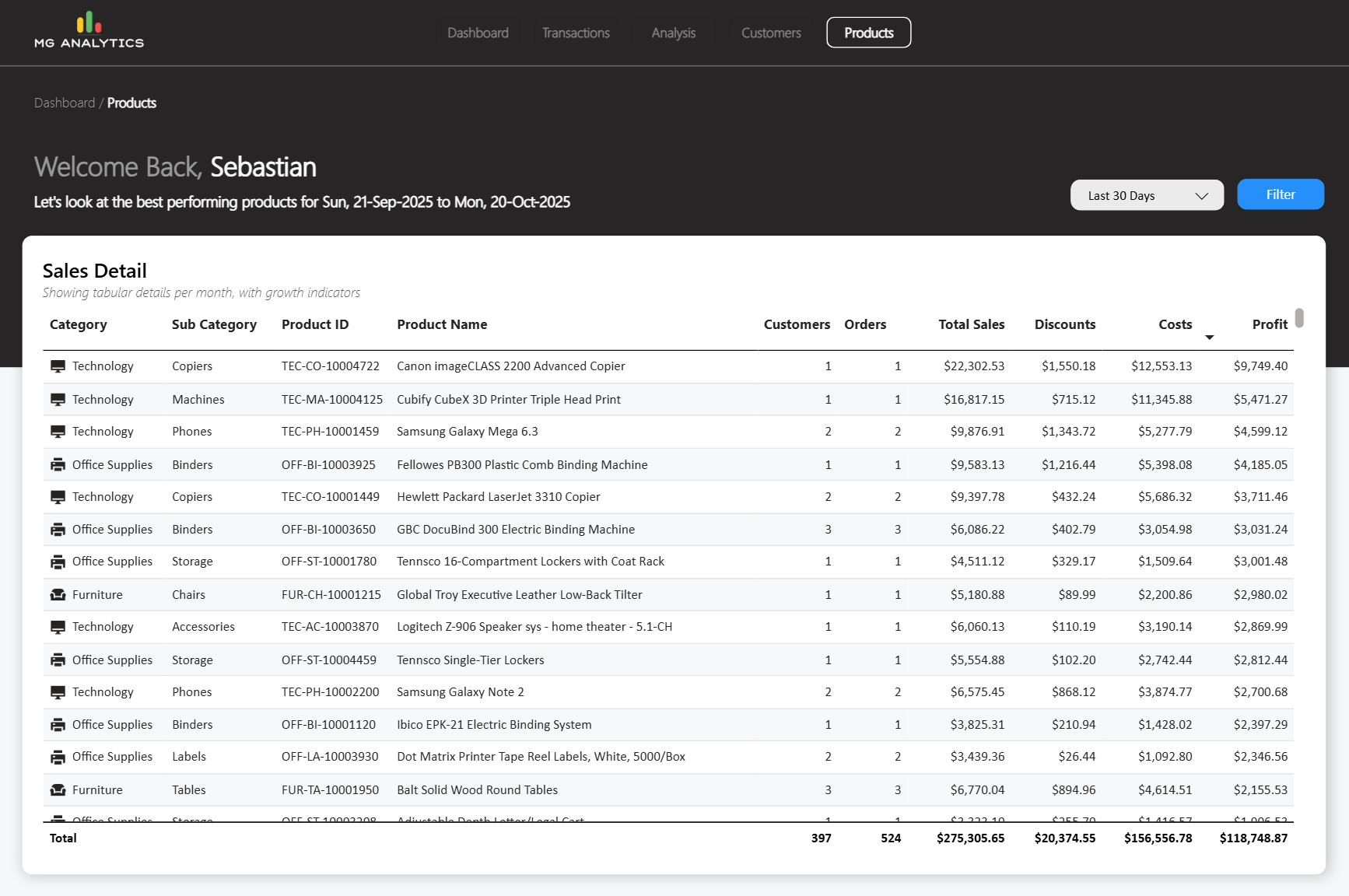Screen dimensions: 1349x896
Task: Follow the Dashboard breadcrumb link
Action: click(65, 103)
